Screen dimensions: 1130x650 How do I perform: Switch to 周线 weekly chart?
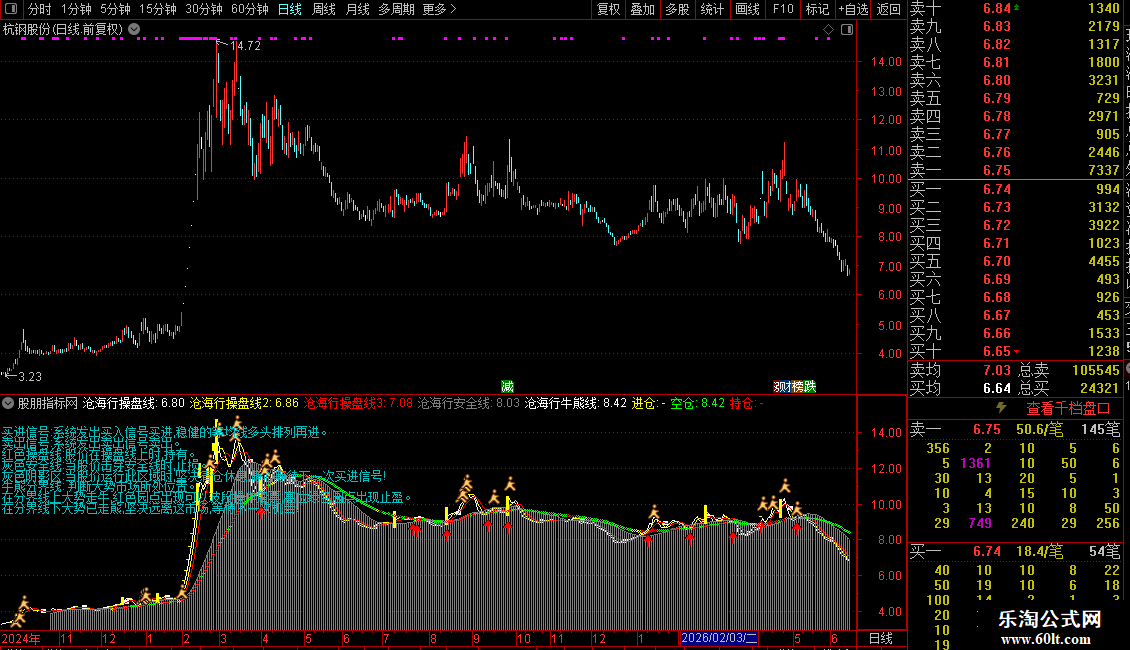tap(324, 9)
